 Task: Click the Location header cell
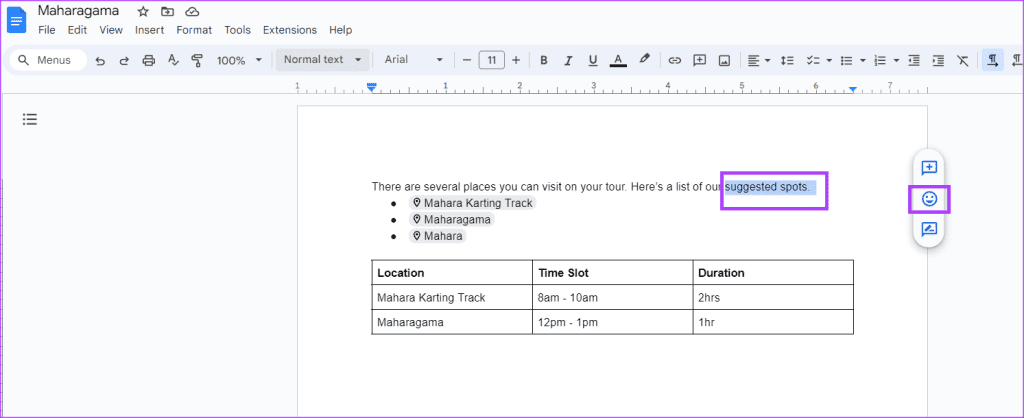(x=452, y=272)
